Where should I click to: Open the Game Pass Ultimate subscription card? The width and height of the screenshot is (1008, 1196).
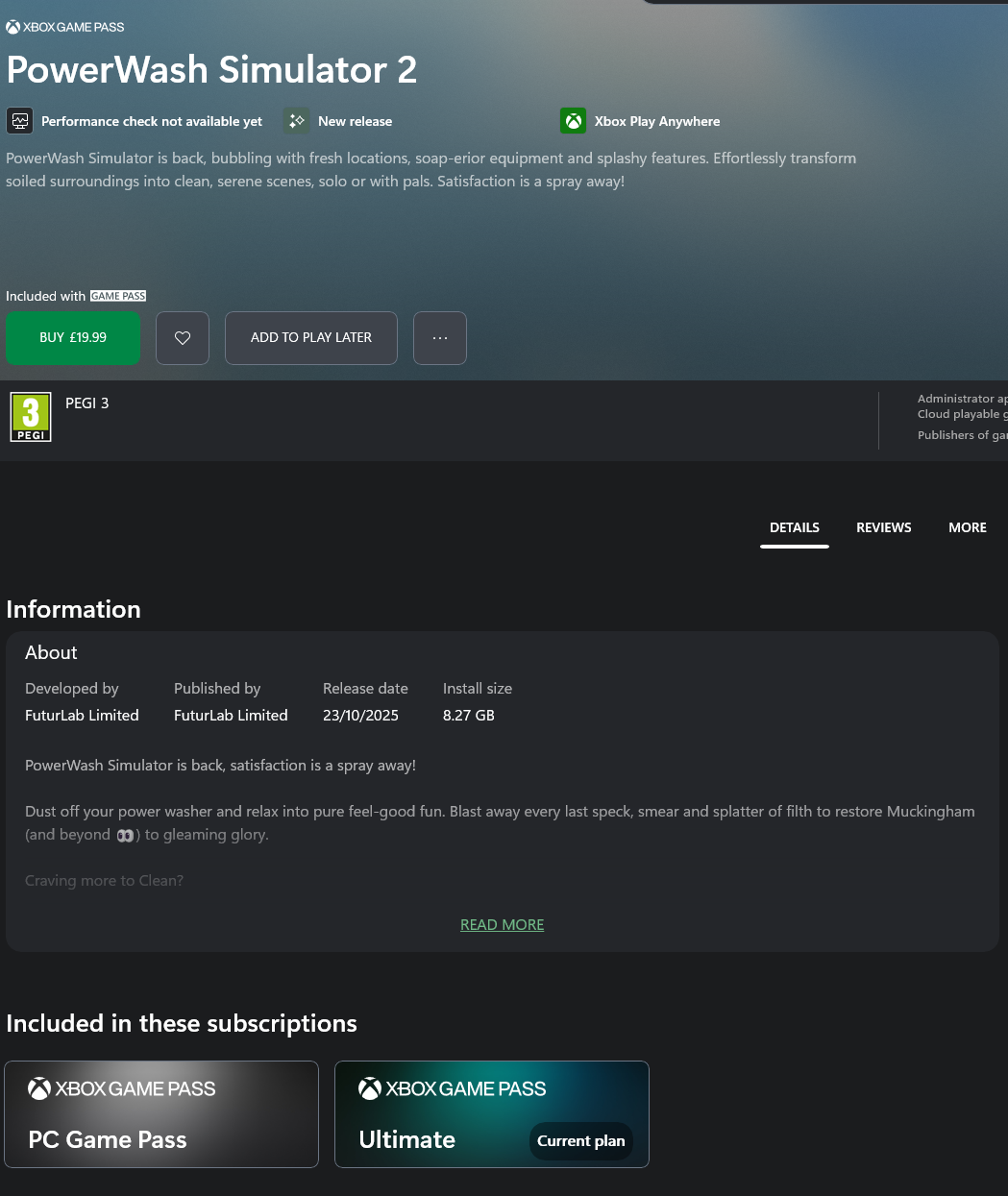click(442, 1114)
